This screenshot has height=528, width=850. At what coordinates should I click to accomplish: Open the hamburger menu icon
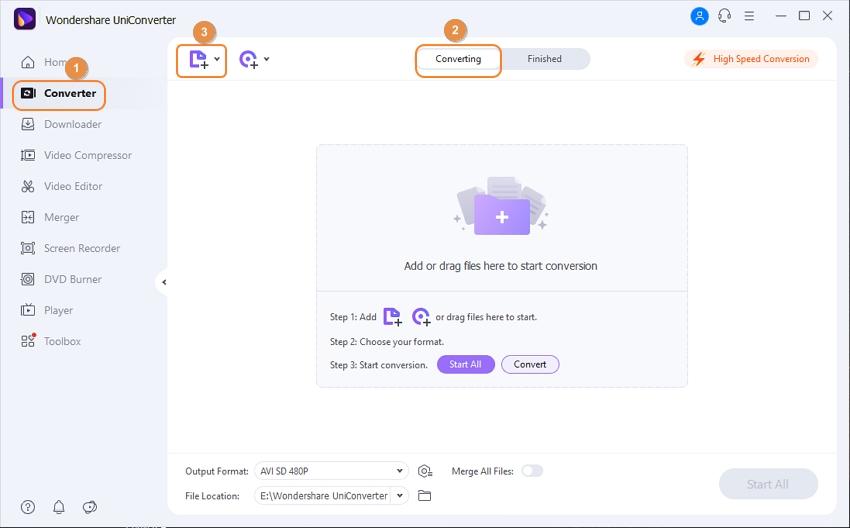tap(749, 16)
